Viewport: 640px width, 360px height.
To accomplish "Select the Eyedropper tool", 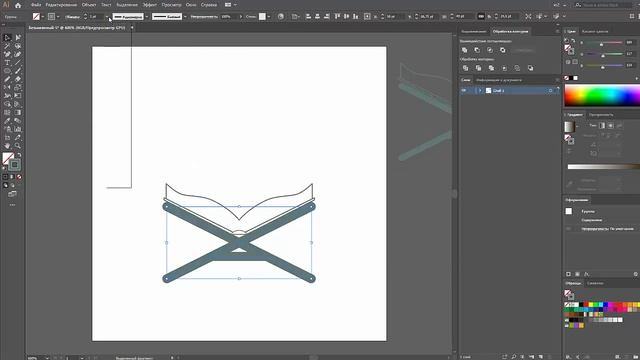I will coord(7,121).
